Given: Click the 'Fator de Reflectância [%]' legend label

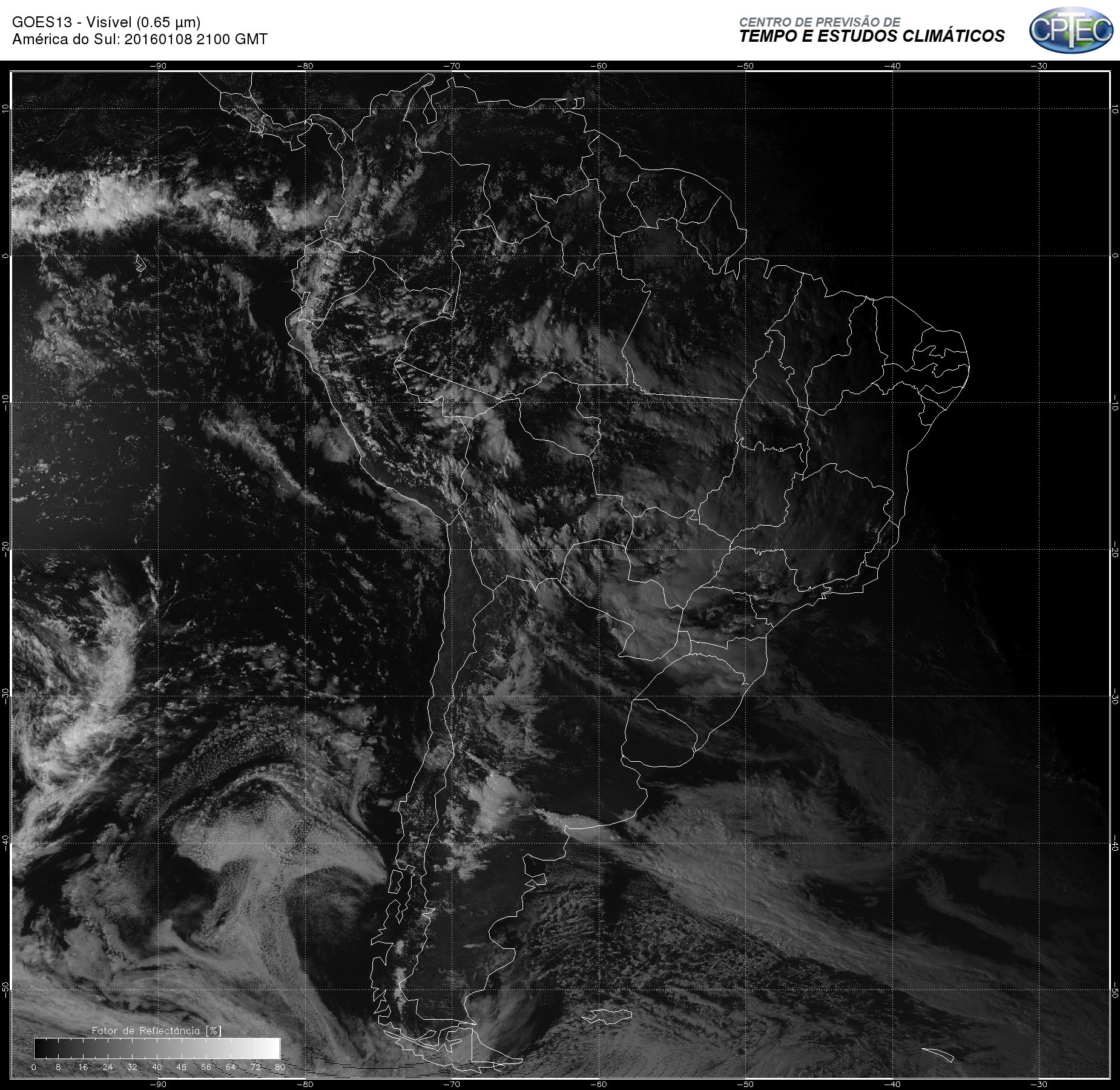Looking at the screenshot, I should tap(157, 1030).
